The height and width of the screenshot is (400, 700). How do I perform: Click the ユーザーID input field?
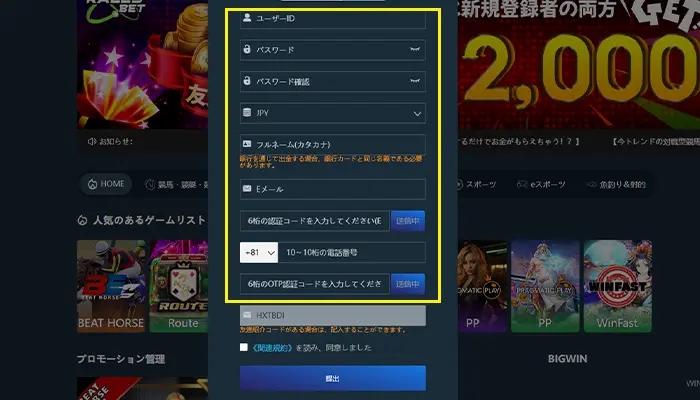(333, 19)
